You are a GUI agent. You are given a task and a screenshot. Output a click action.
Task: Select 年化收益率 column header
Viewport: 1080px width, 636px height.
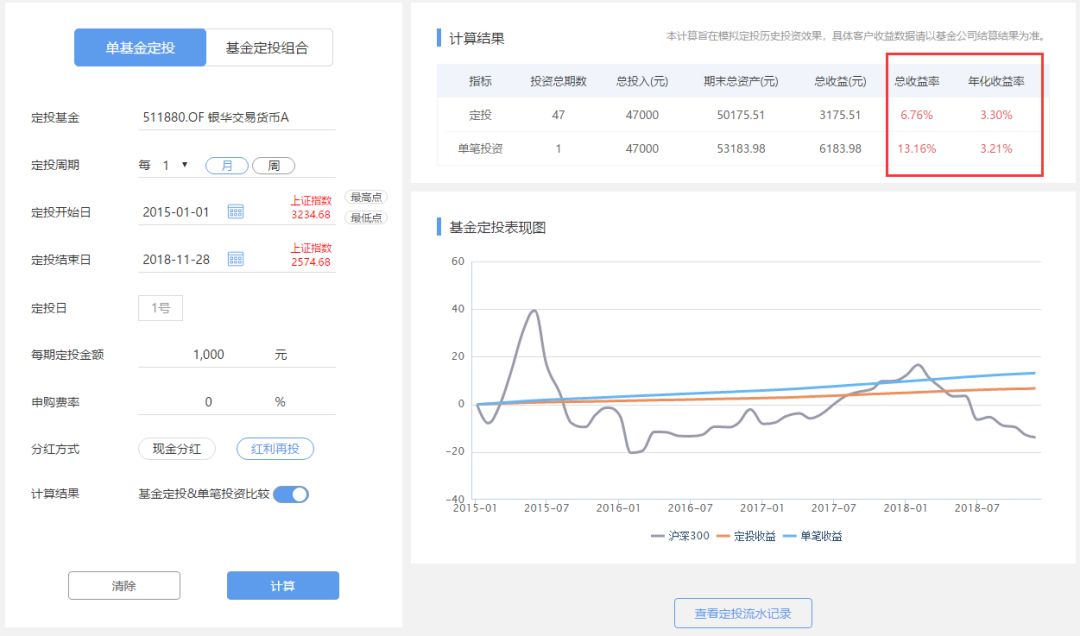click(996, 81)
